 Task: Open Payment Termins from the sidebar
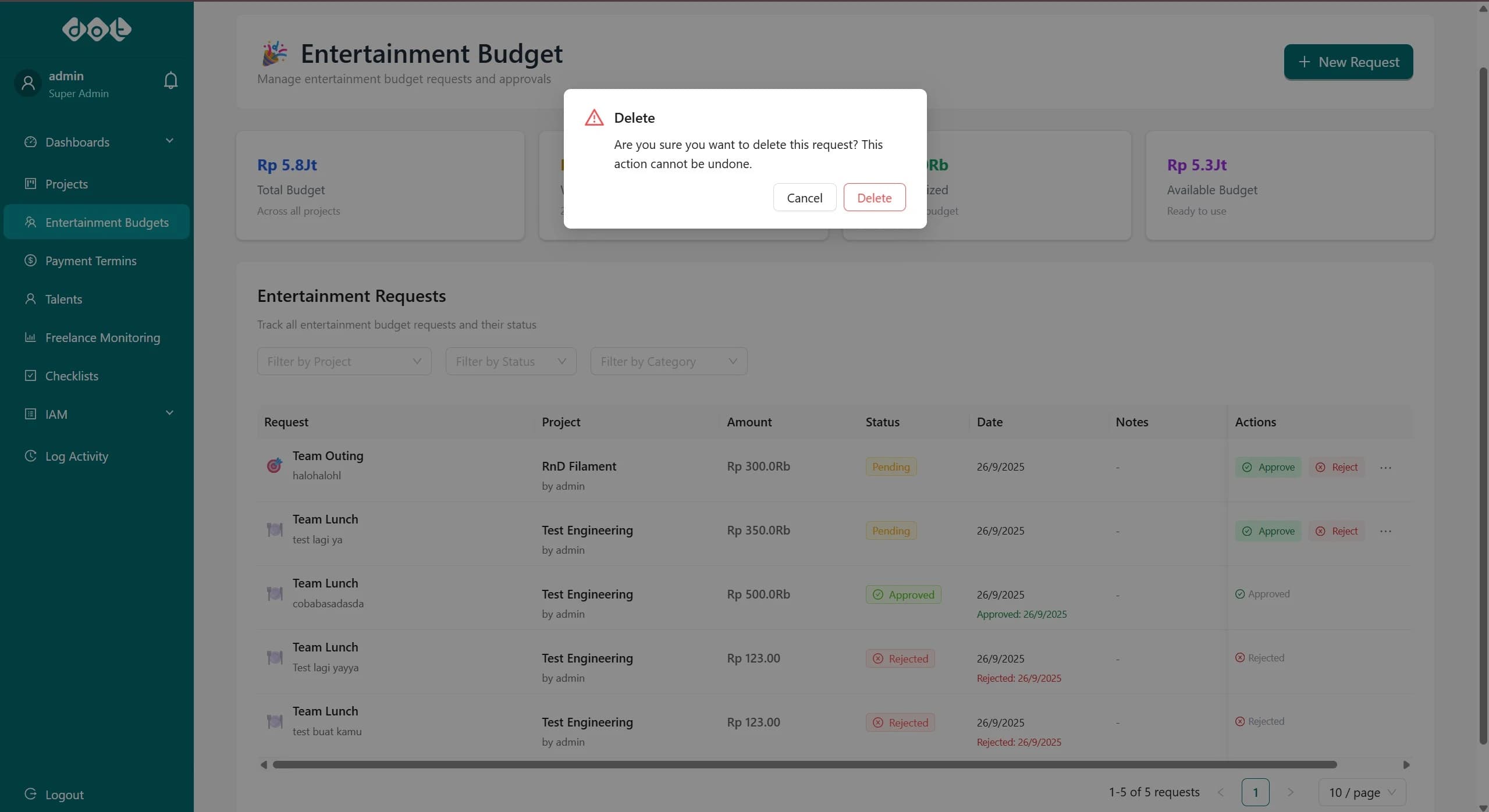point(90,260)
